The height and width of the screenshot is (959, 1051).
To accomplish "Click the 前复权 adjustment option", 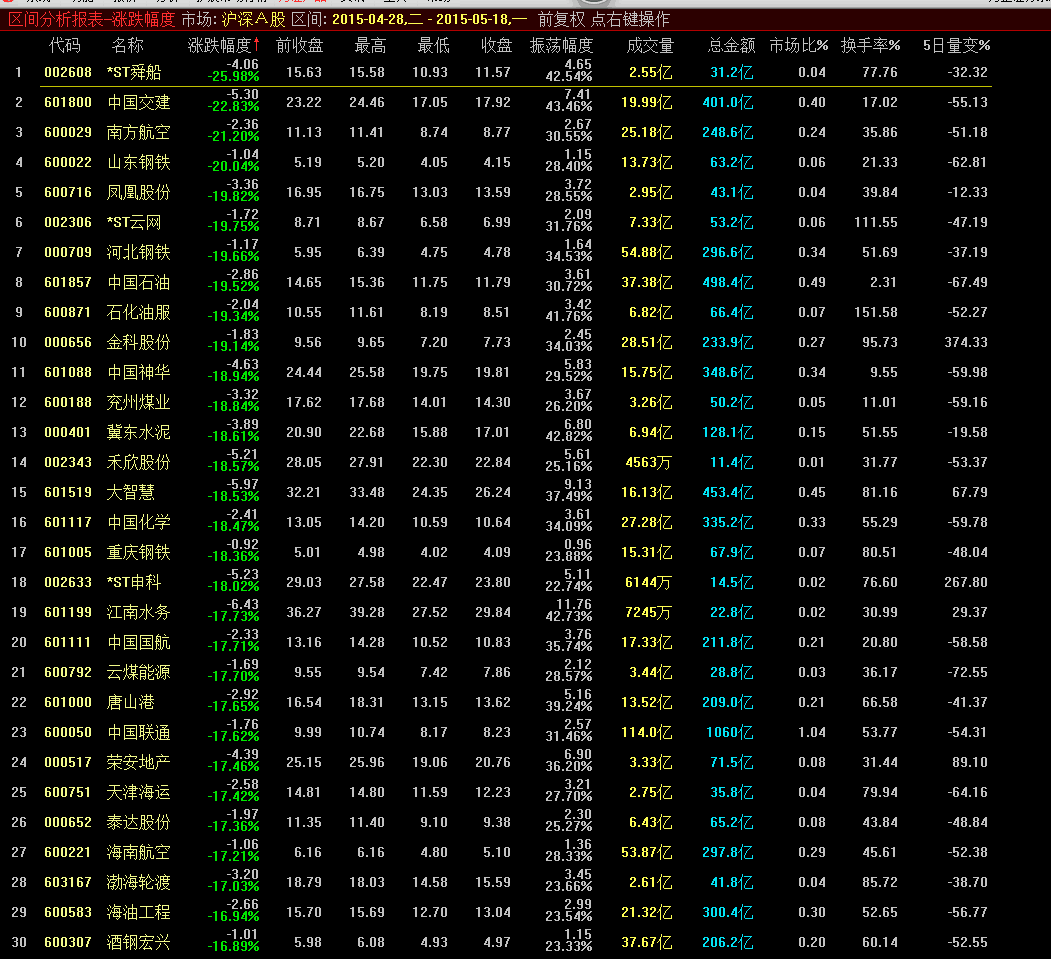I will pyautogui.click(x=560, y=19).
